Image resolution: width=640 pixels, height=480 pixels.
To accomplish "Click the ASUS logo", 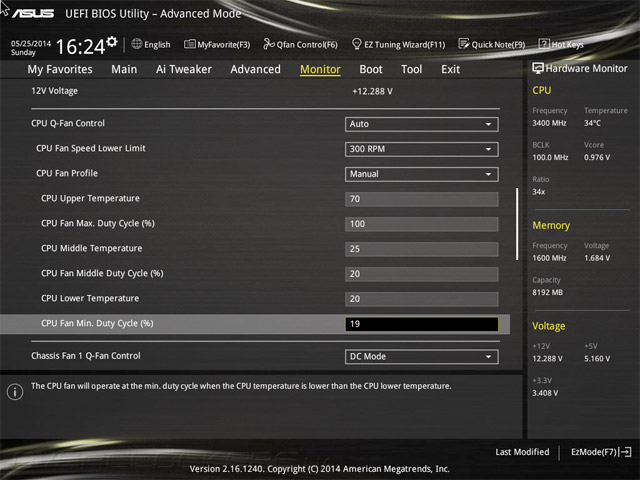I will (x=33, y=13).
